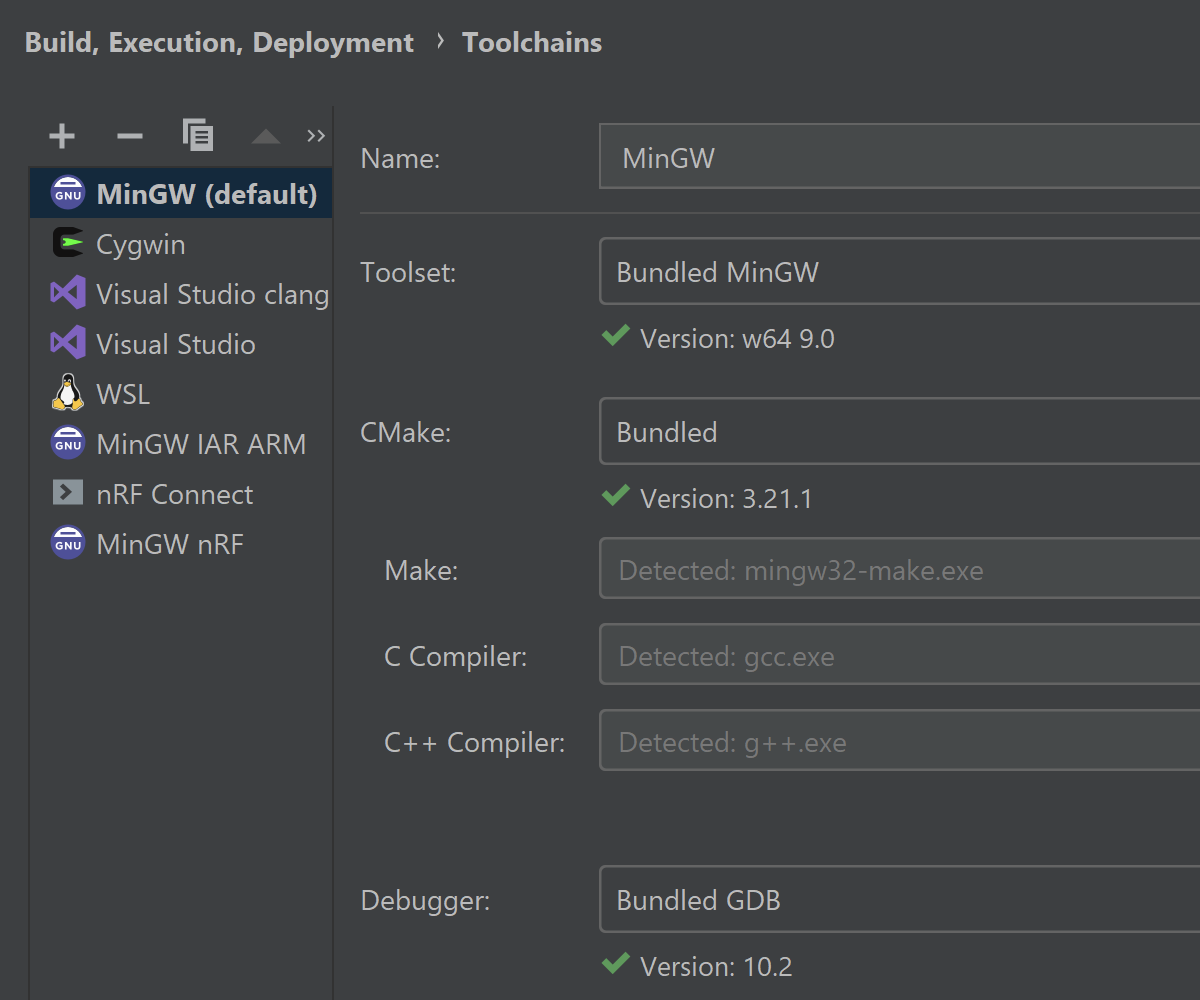The image size is (1200, 1000).
Task: Click Build, Execution, Deployment breadcrumb
Action: [219, 43]
